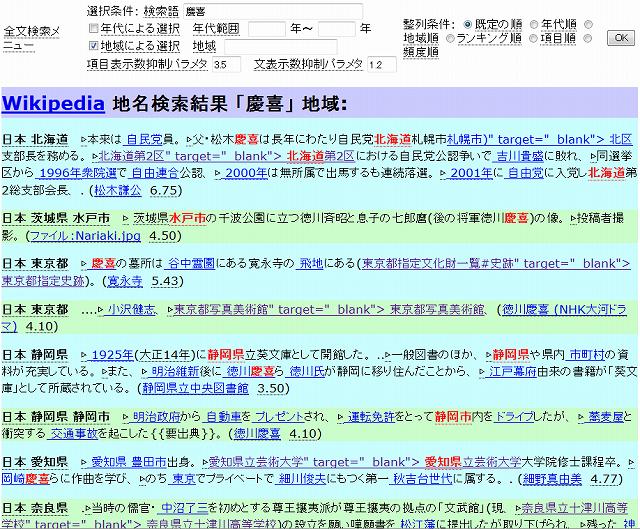Focus the 検索語 search field containing 慶喜

[273, 11]
